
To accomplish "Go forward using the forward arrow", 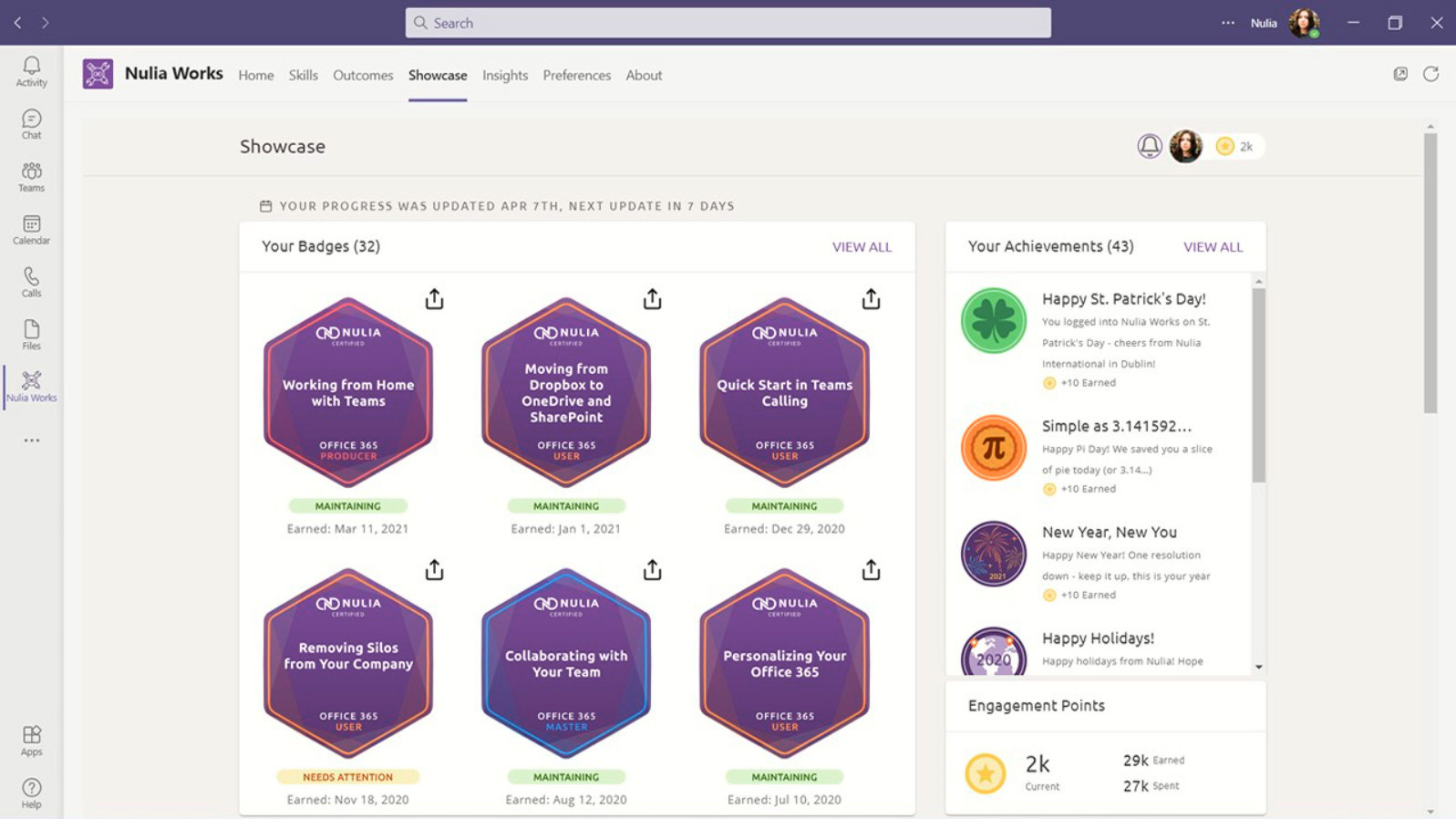I will tap(45, 23).
